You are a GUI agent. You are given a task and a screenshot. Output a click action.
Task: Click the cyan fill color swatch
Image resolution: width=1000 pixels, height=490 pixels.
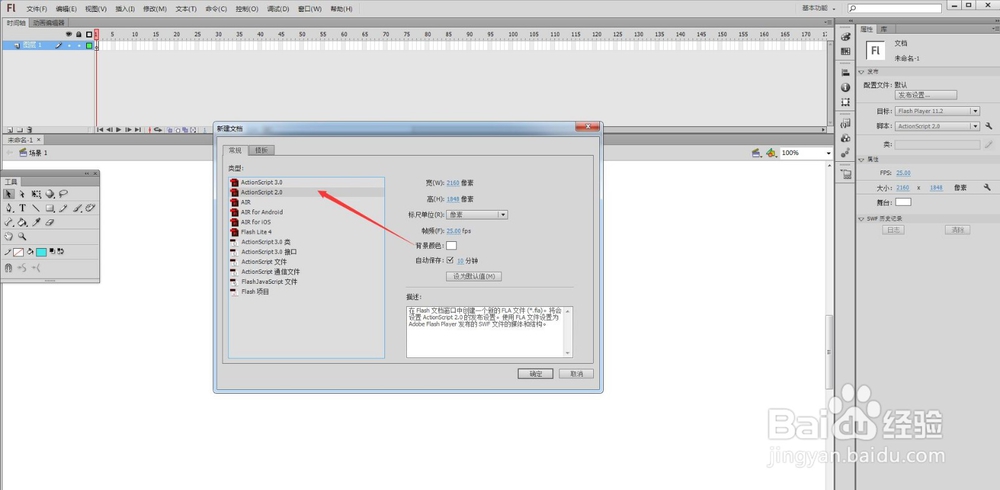click(x=41, y=252)
